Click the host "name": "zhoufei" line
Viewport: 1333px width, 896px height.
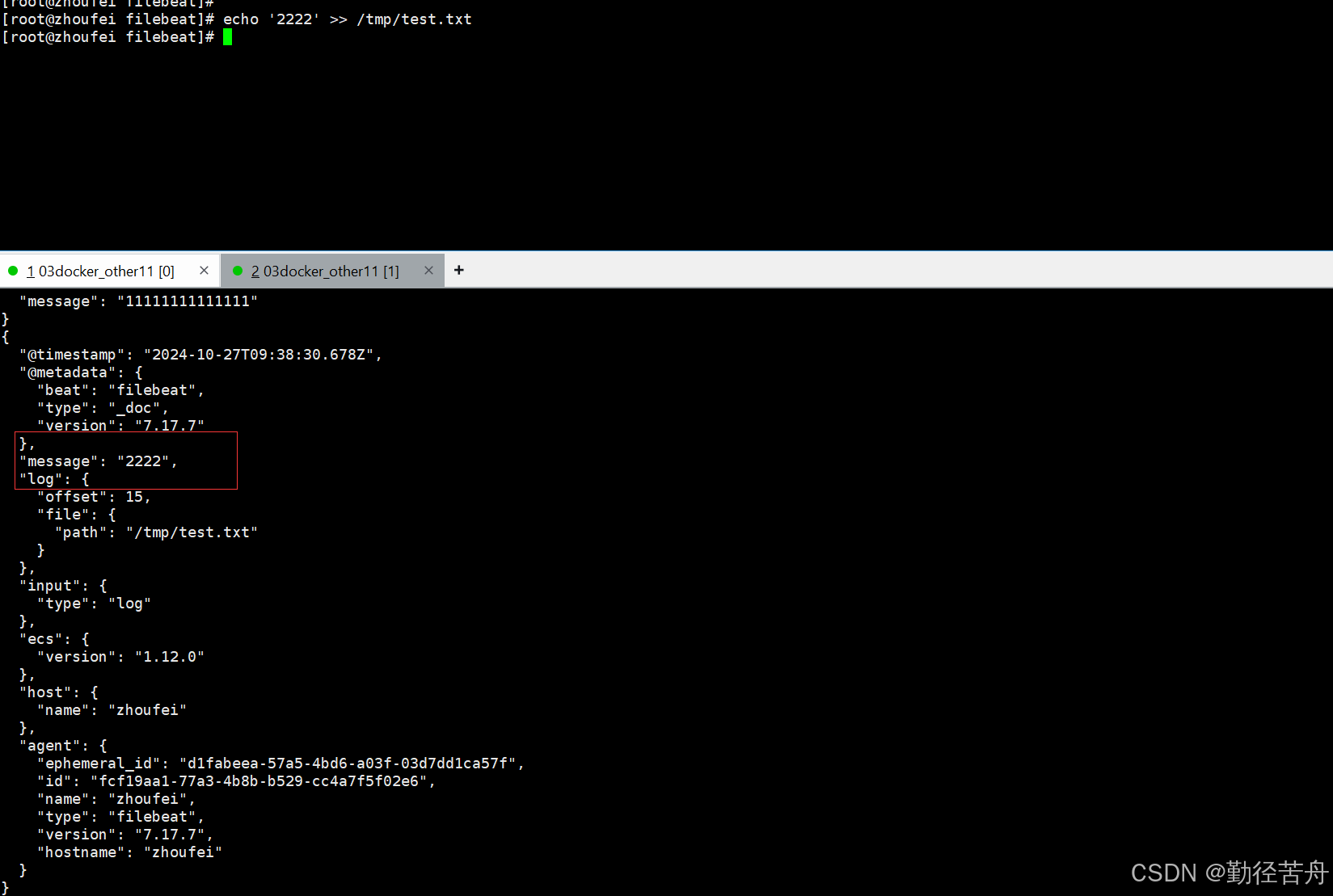click(112, 710)
